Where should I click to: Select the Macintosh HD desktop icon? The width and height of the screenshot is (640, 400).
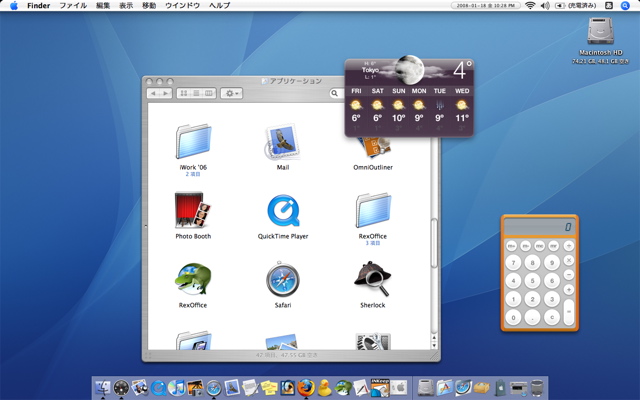[x=600, y=31]
